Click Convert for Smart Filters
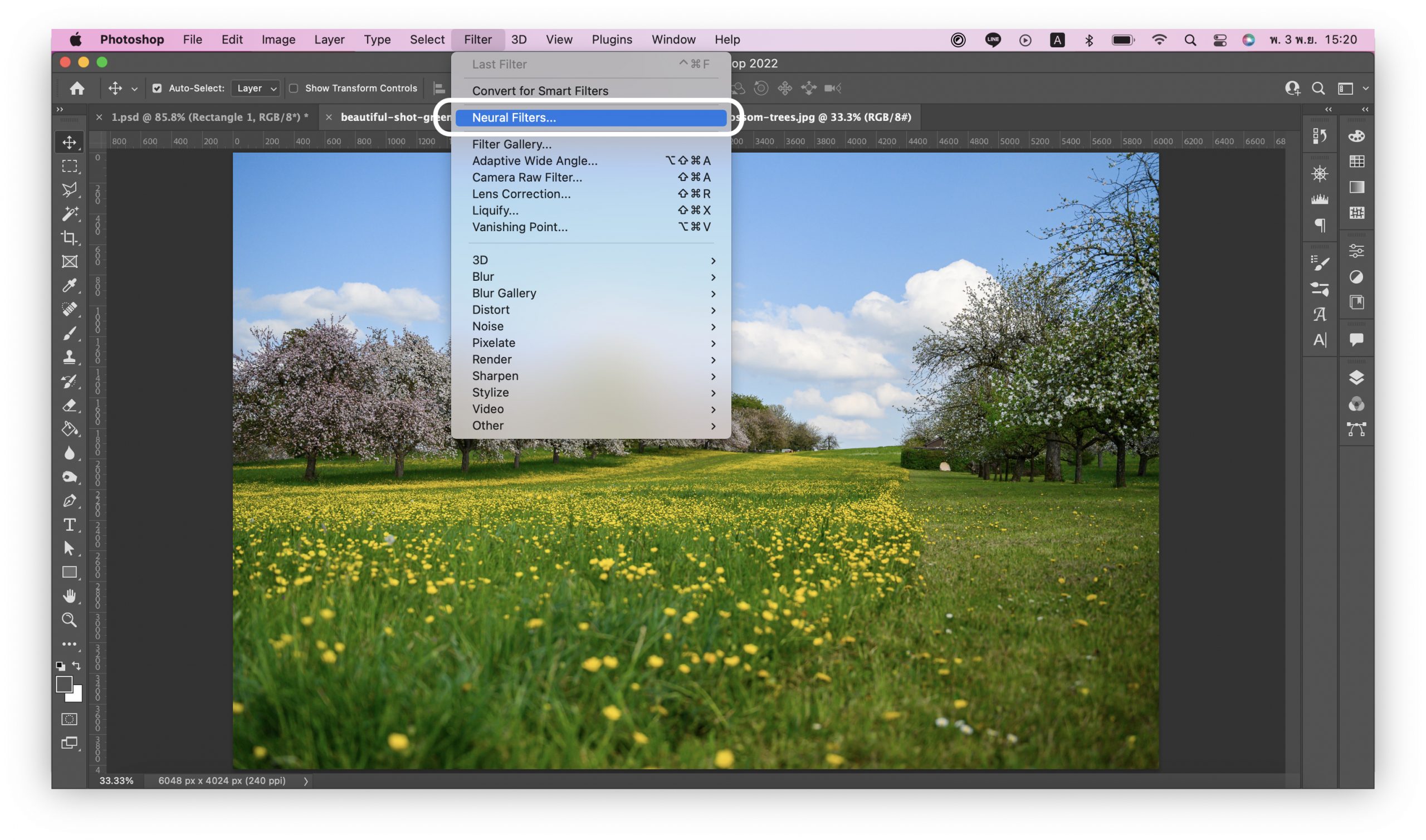Viewport: 1426px width, 840px height. click(540, 91)
